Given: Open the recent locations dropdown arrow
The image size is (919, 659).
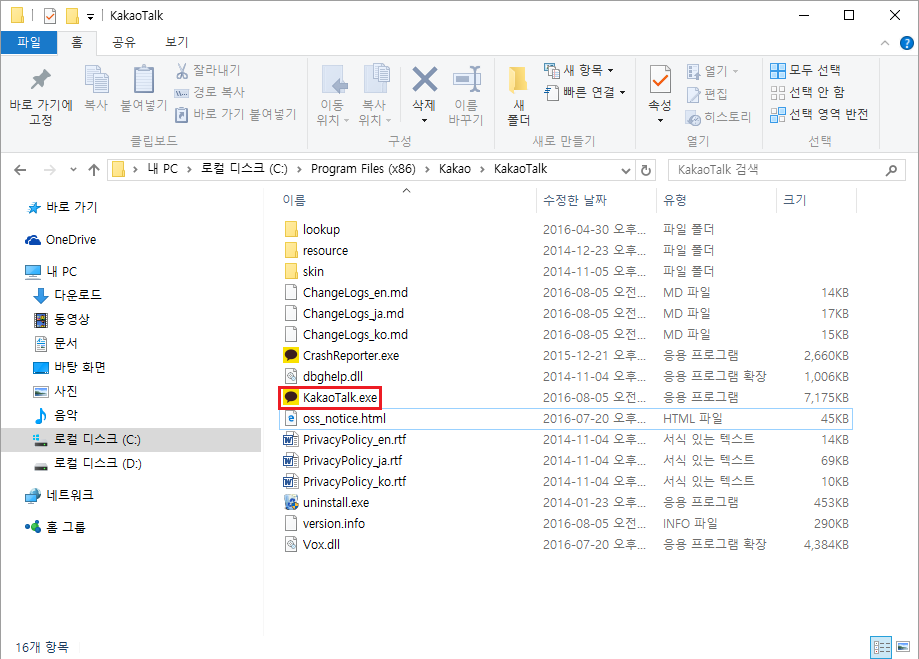Looking at the screenshot, I should pos(73,170).
